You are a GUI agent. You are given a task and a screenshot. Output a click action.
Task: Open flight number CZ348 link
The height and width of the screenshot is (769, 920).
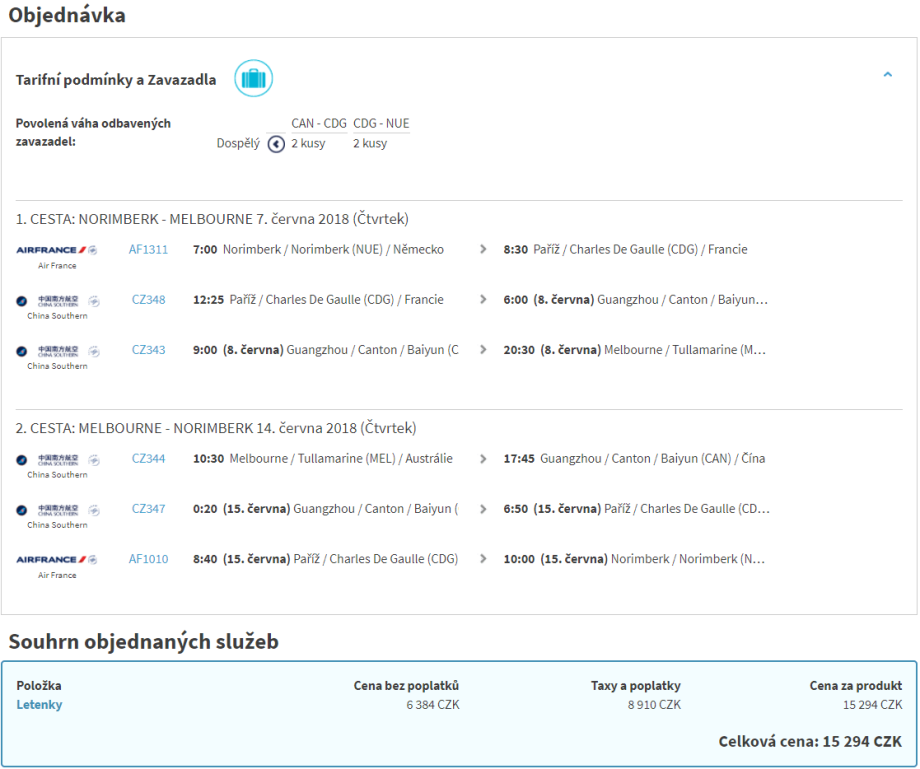coord(148,300)
